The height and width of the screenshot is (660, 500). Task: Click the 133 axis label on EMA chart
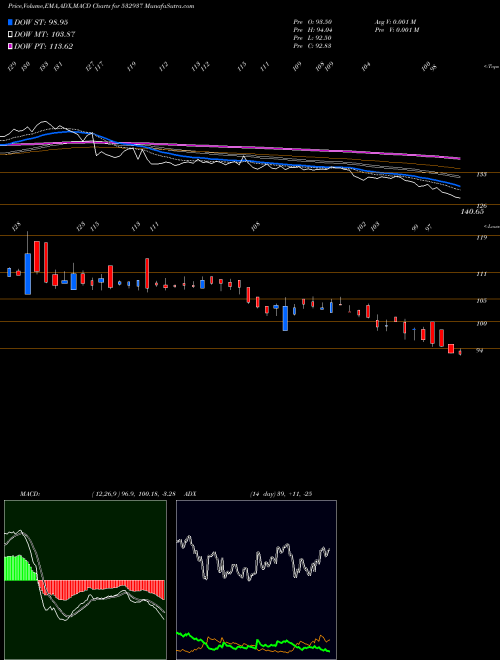[x=481, y=174]
